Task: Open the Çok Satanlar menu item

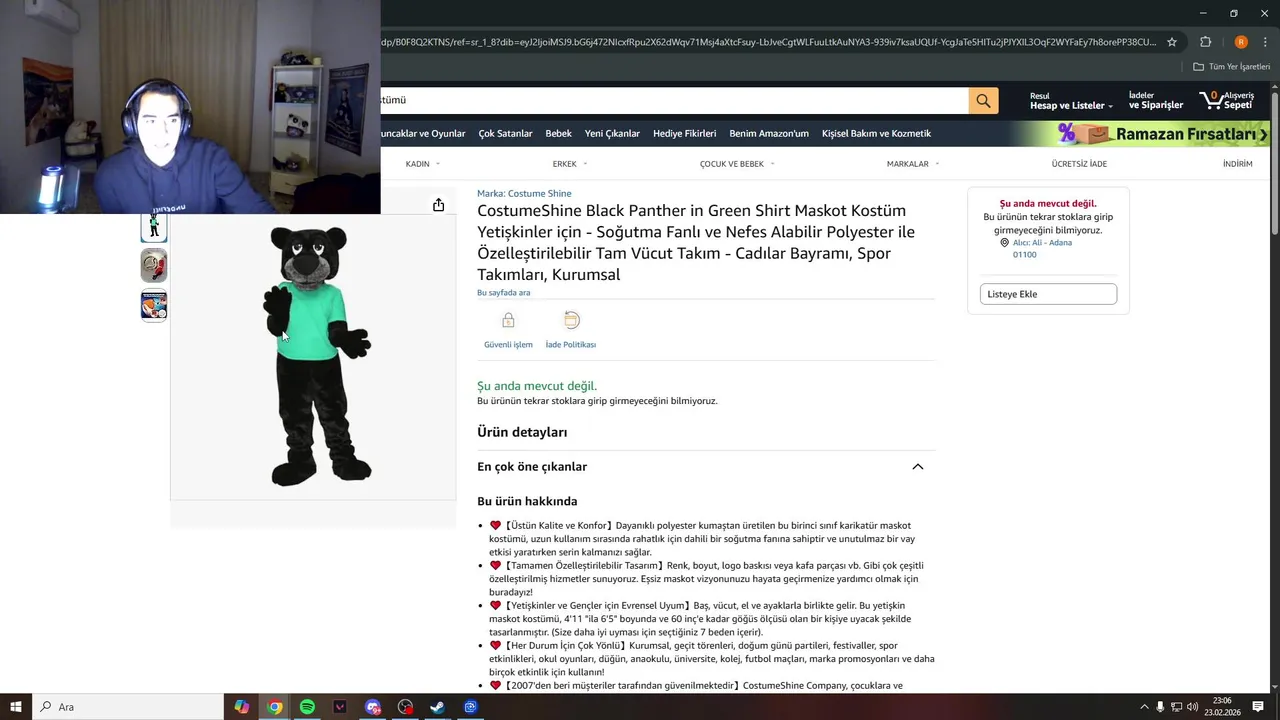Action: click(x=505, y=134)
